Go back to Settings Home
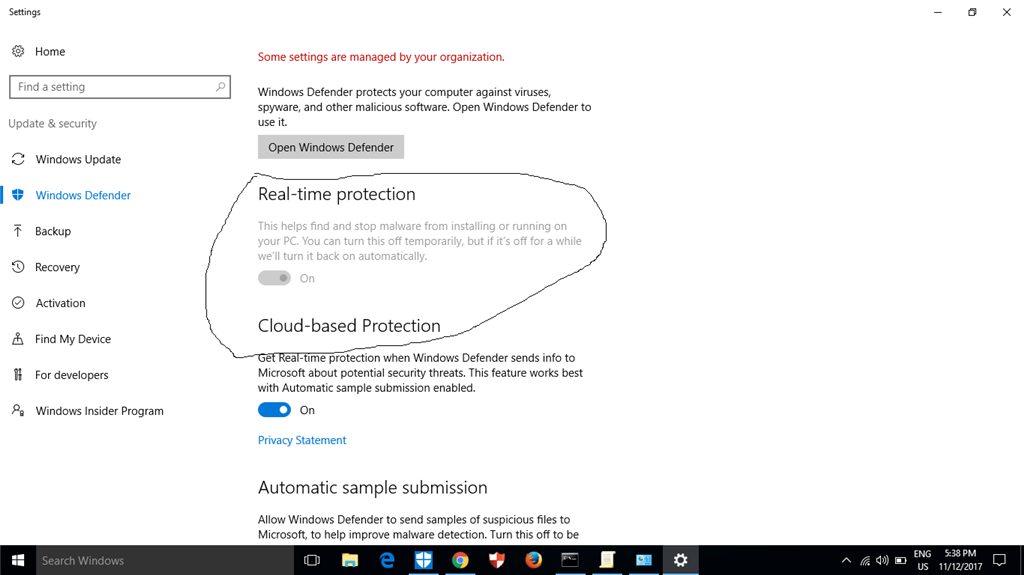Viewport: 1024px width, 575px height. tap(50, 51)
